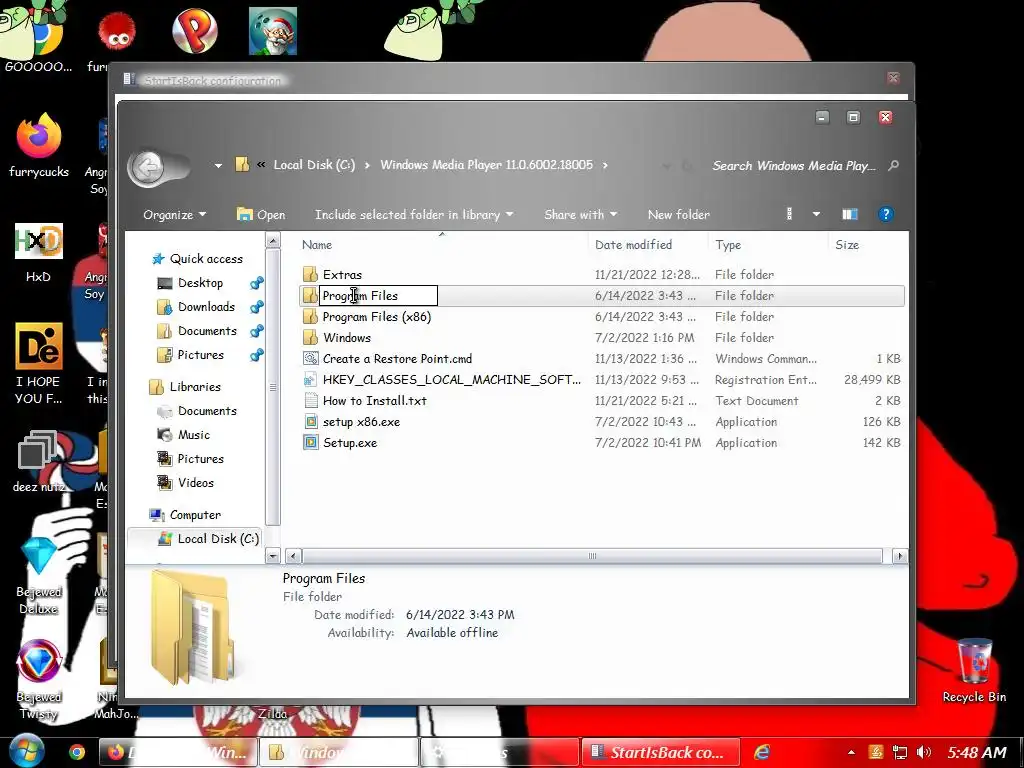Screen dimensions: 1024x768
Task: Sort by the Type column header
Action: click(728, 245)
